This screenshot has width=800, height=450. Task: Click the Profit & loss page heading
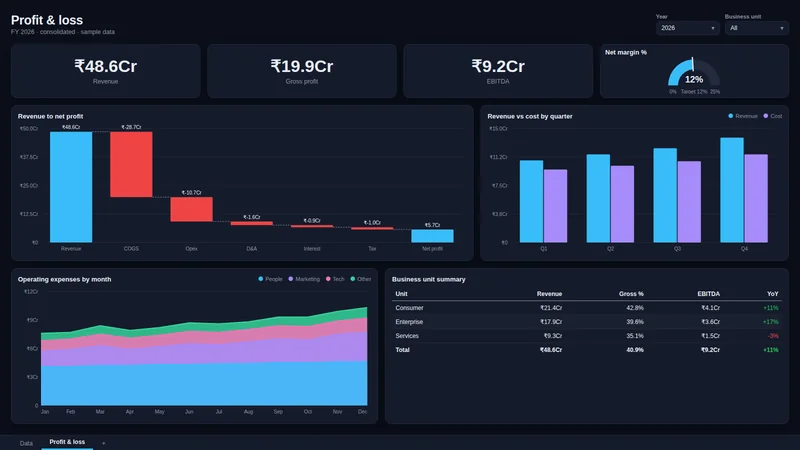pyautogui.click(x=47, y=20)
